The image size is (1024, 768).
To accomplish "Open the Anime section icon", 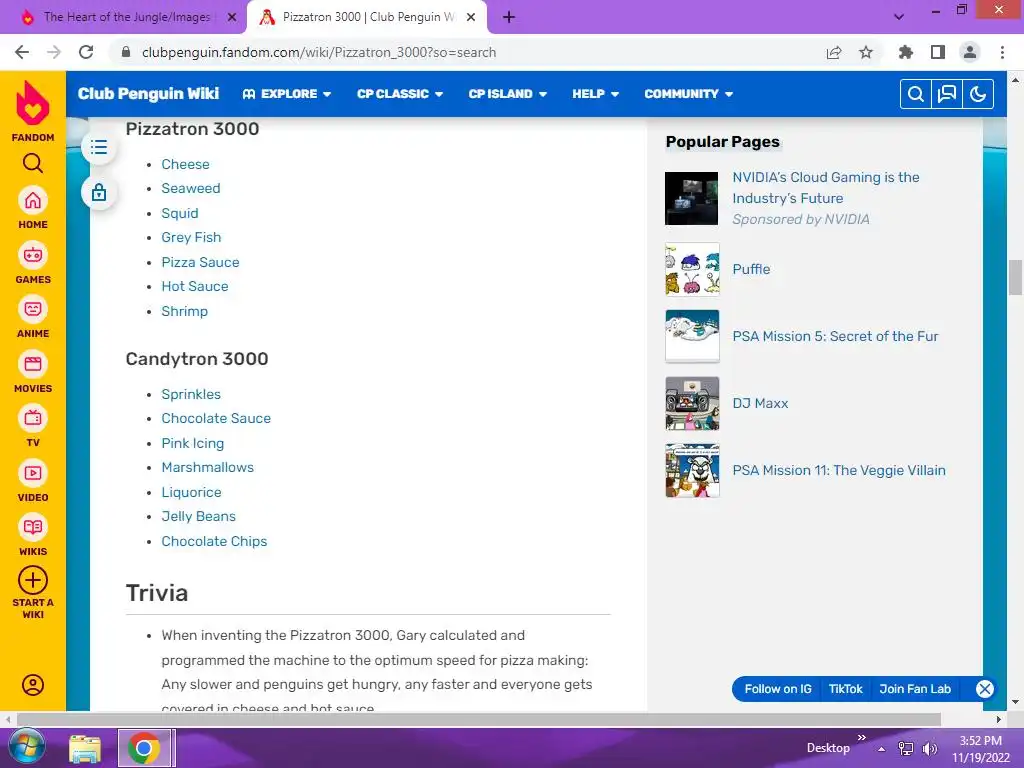I will tap(33, 309).
